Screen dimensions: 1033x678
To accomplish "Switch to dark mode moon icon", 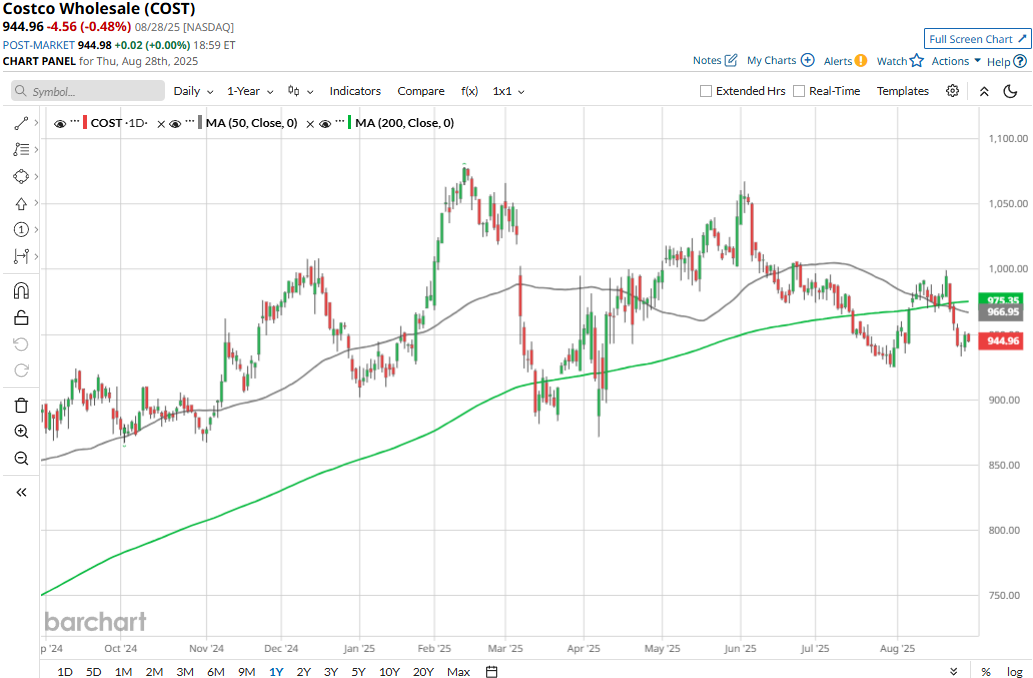I will [1010, 91].
